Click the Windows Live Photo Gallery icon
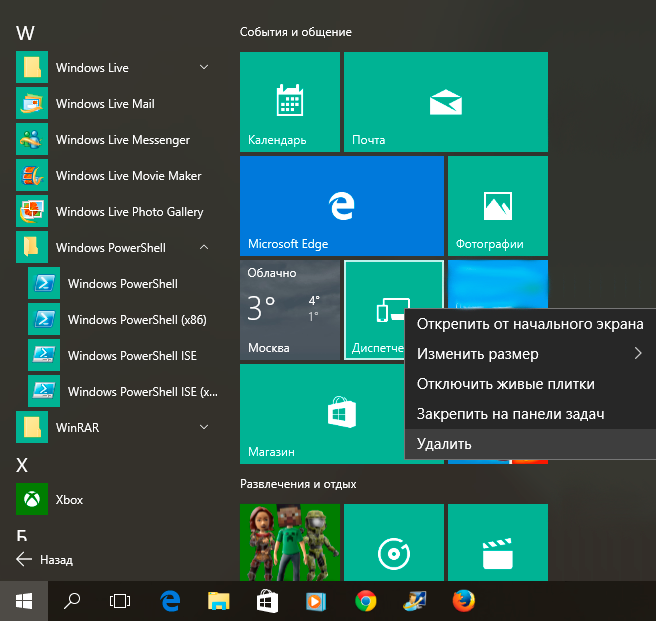This screenshot has height=621, width=656. click(x=32, y=211)
